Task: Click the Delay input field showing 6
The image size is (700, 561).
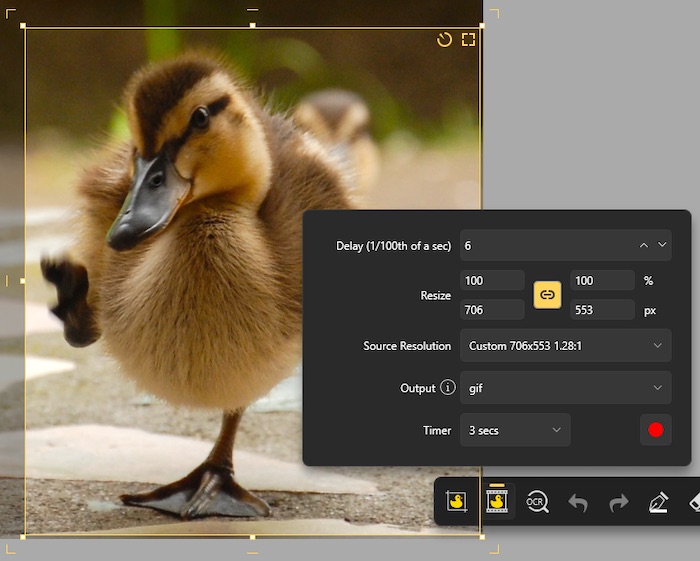Action: (x=545, y=245)
